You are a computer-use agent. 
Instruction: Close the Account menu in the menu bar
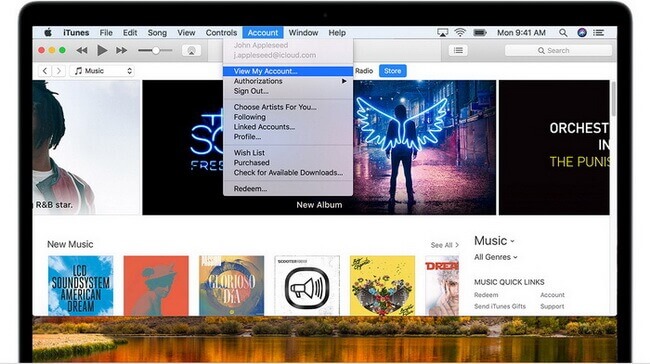pyautogui.click(x=263, y=32)
